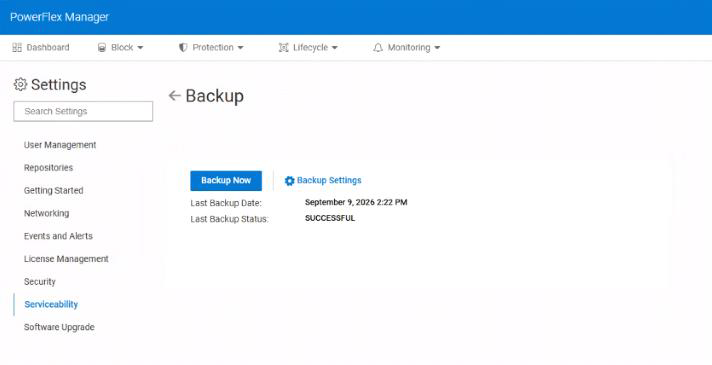712x365 pixels.
Task: Open the Monitoring menu
Action: pos(407,48)
